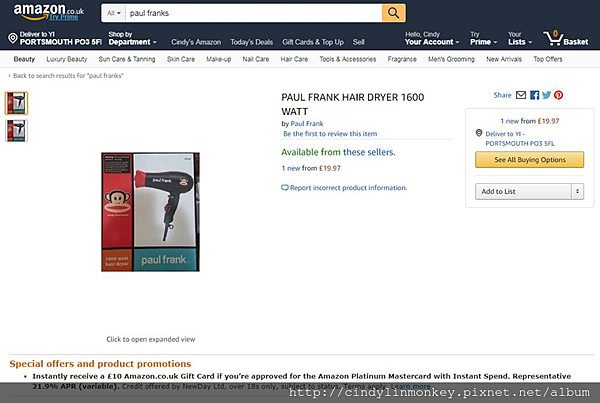Click the search field containing paul franks
Viewport: 600px width, 403px height.
tap(253, 13)
